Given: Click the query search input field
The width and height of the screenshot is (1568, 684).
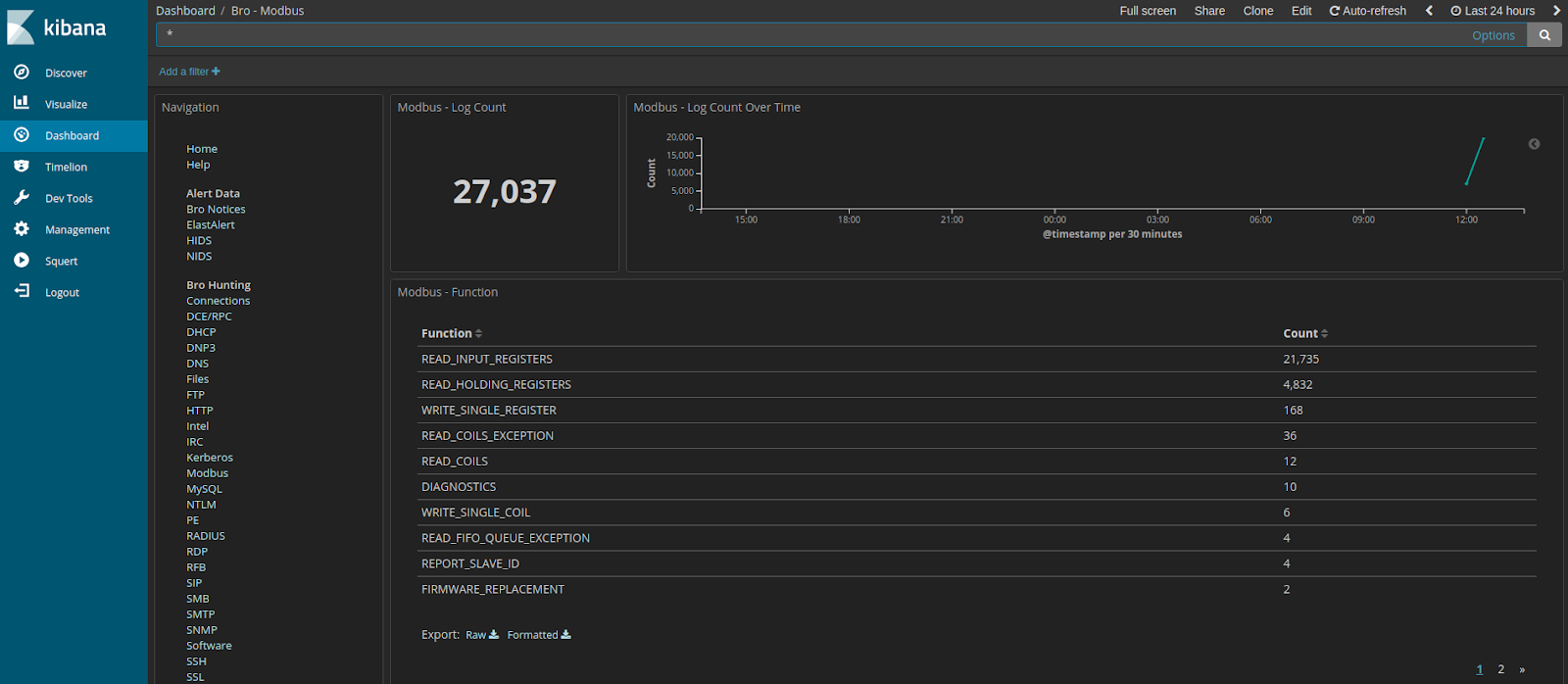Looking at the screenshot, I should pos(813,35).
